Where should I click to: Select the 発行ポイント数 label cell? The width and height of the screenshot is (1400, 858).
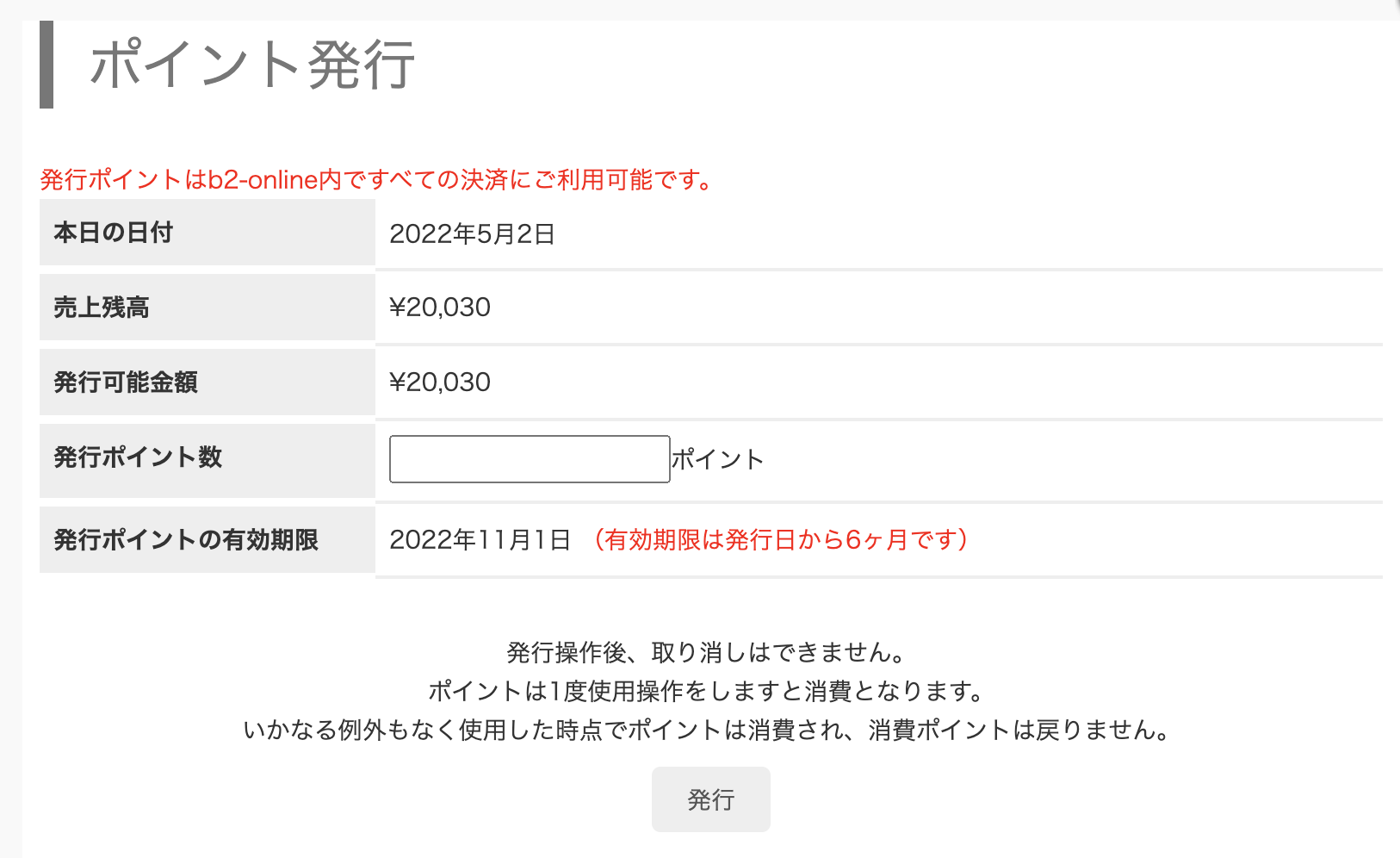tap(207, 457)
